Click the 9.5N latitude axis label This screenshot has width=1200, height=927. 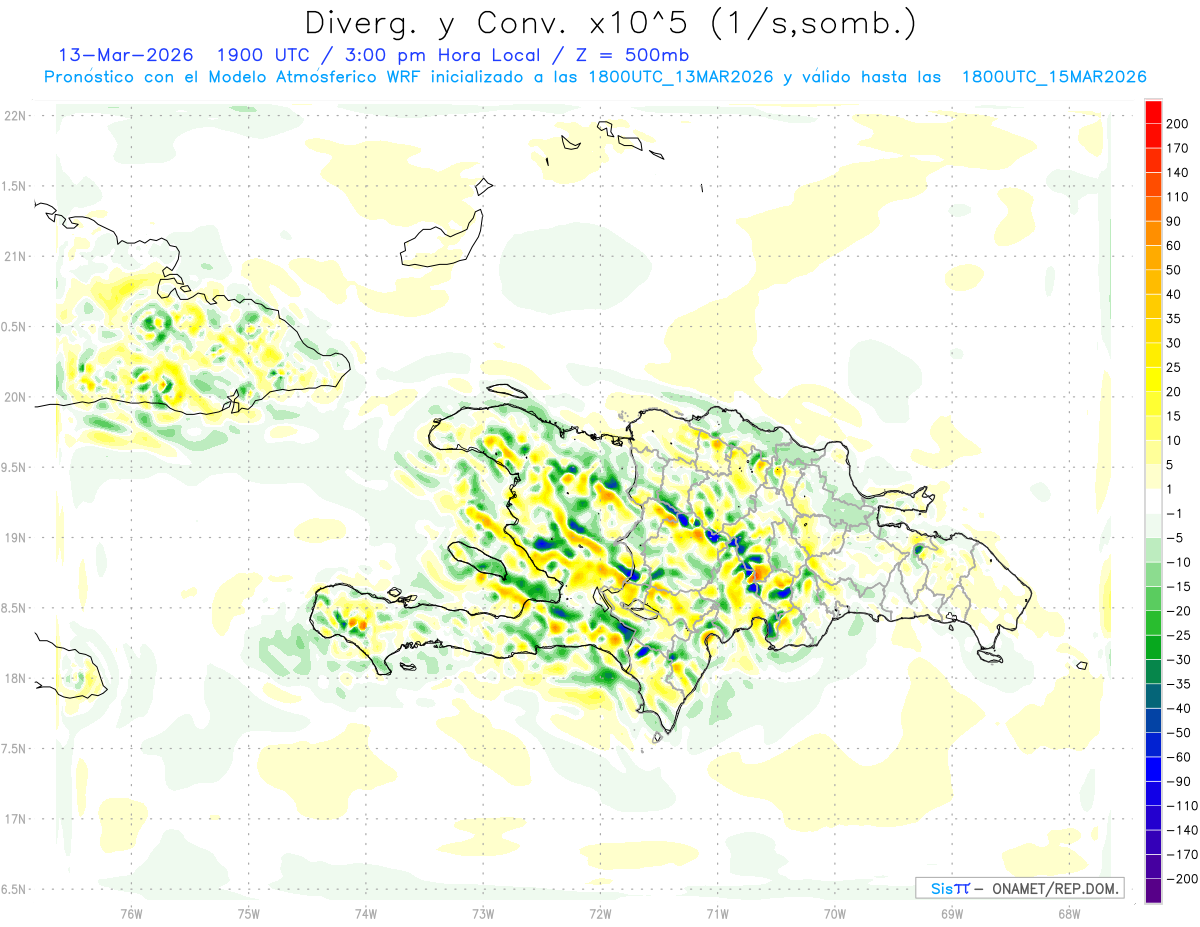click(x=13, y=467)
